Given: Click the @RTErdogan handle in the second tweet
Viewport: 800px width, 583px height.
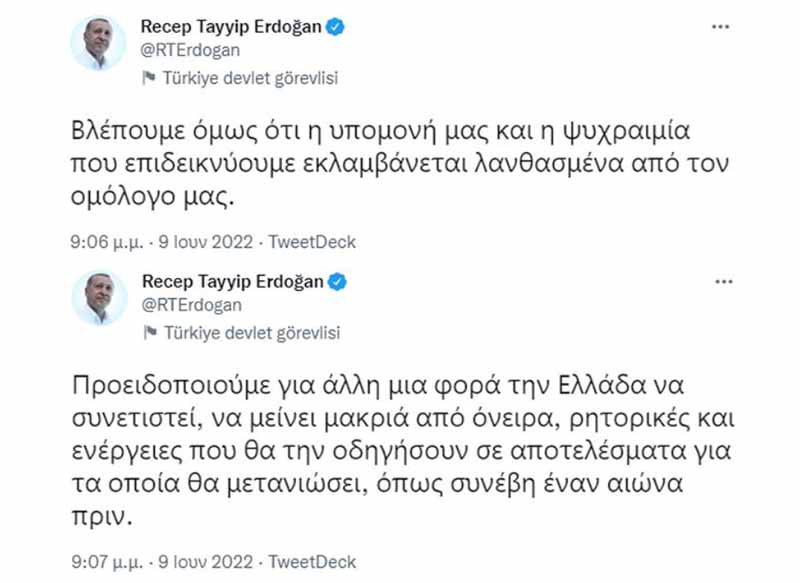Looking at the screenshot, I should point(191,304).
